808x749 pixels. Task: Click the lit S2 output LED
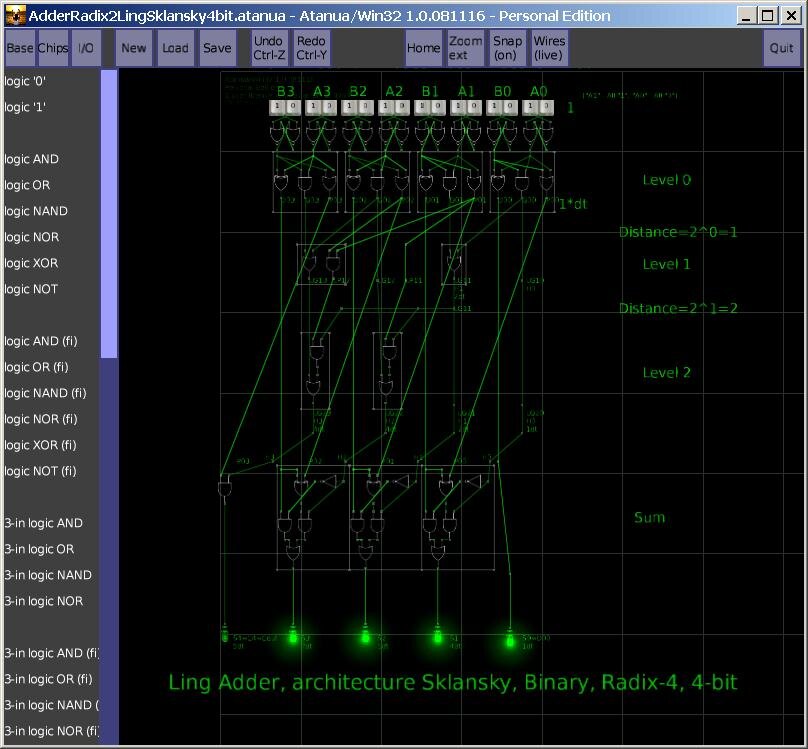point(365,637)
